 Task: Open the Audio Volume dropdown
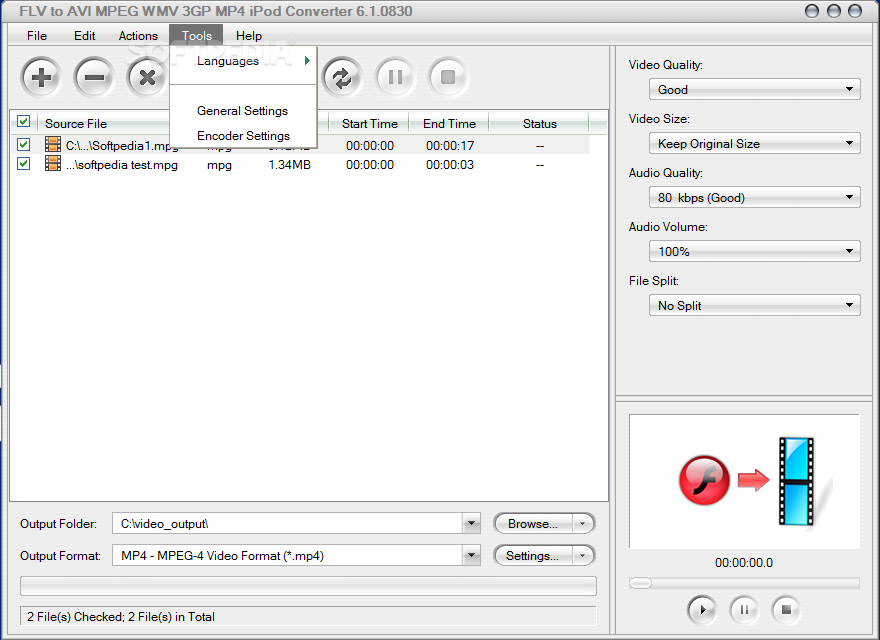coord(754,251)
